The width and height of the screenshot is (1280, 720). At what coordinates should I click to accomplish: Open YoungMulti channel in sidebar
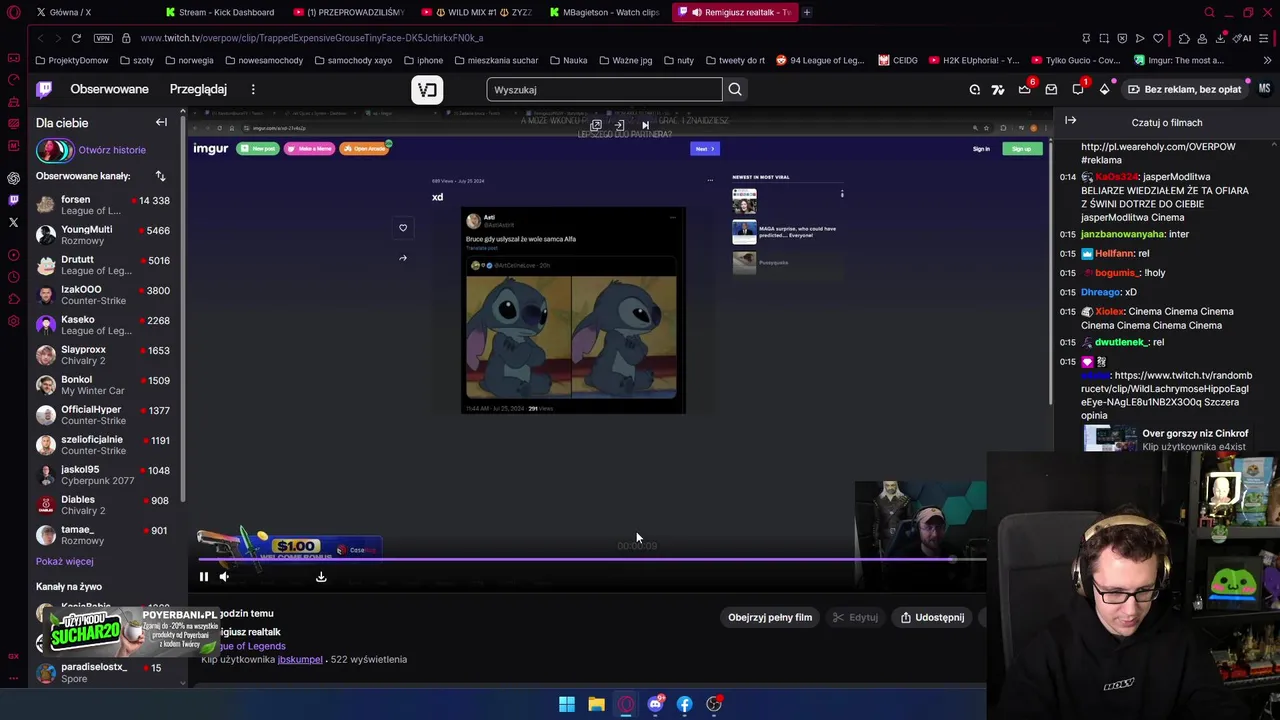104,235
